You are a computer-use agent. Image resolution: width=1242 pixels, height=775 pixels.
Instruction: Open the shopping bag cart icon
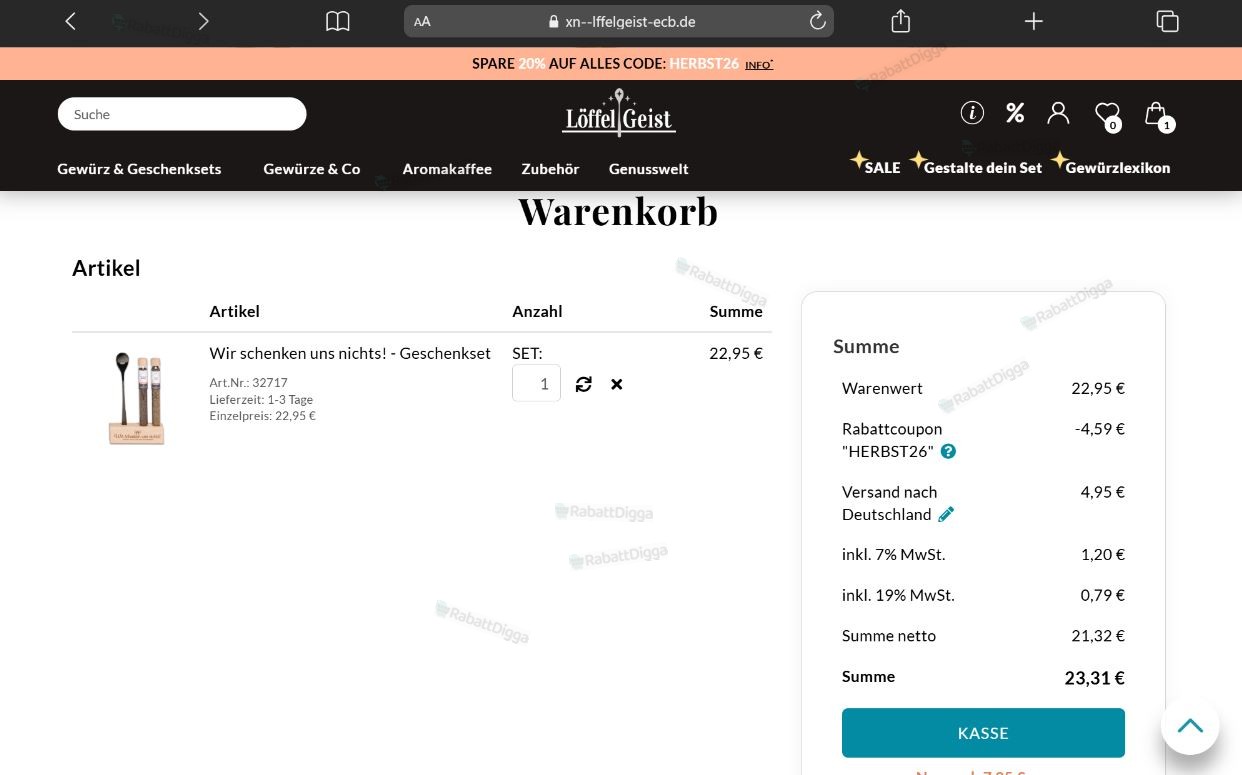coord(1157,115)
